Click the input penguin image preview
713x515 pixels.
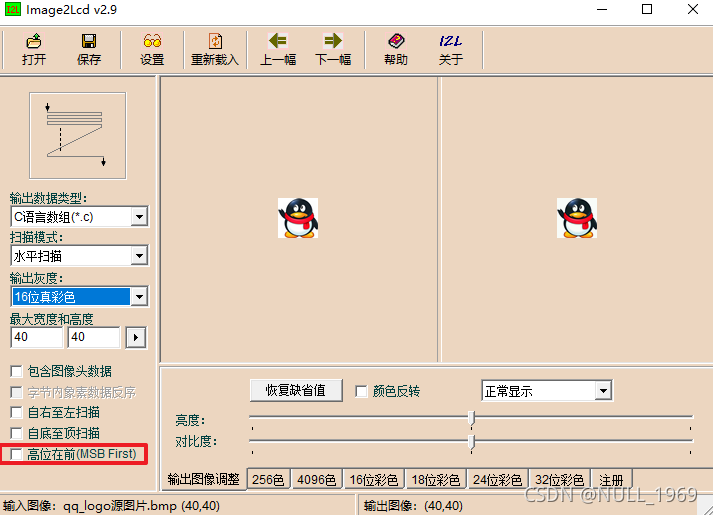pos(298,218)
